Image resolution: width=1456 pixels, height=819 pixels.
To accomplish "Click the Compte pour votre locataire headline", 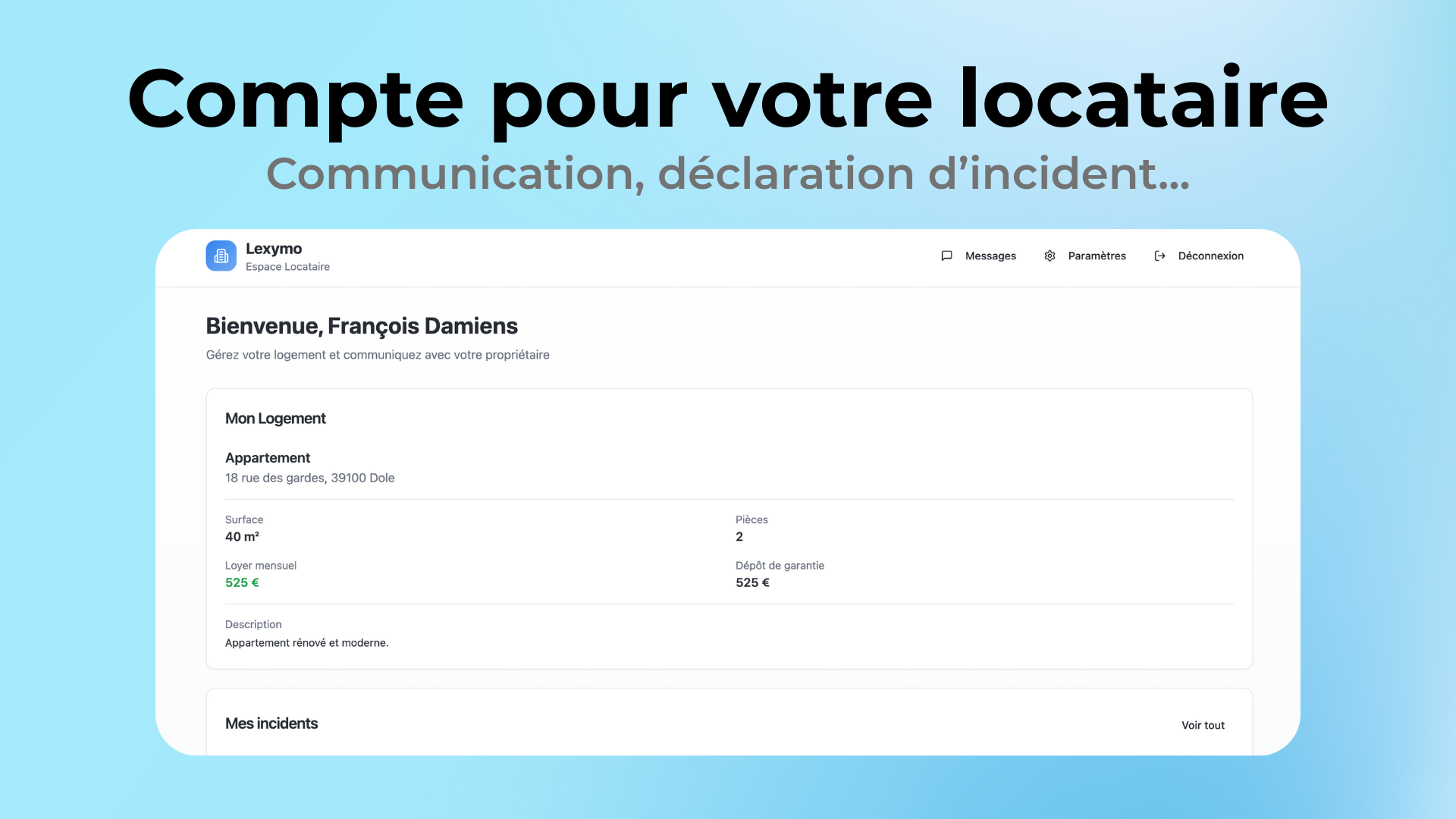I will point(728,99).
